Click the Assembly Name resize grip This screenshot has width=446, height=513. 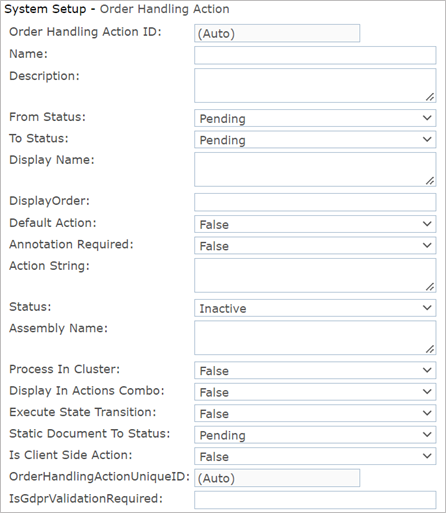(x=430, y=349)
